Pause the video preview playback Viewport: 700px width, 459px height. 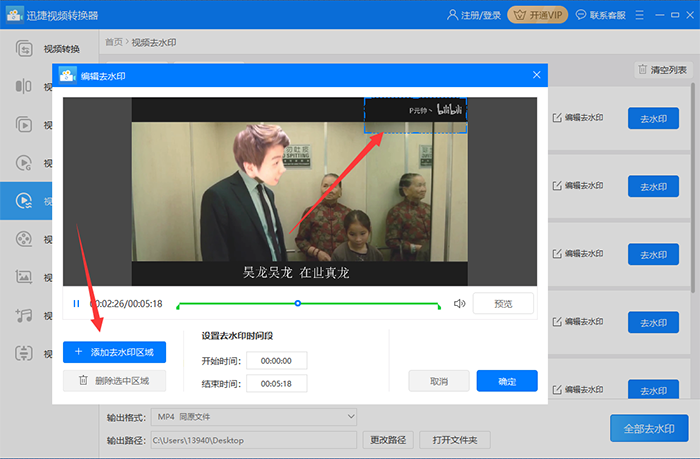click(x=76, y=303)
